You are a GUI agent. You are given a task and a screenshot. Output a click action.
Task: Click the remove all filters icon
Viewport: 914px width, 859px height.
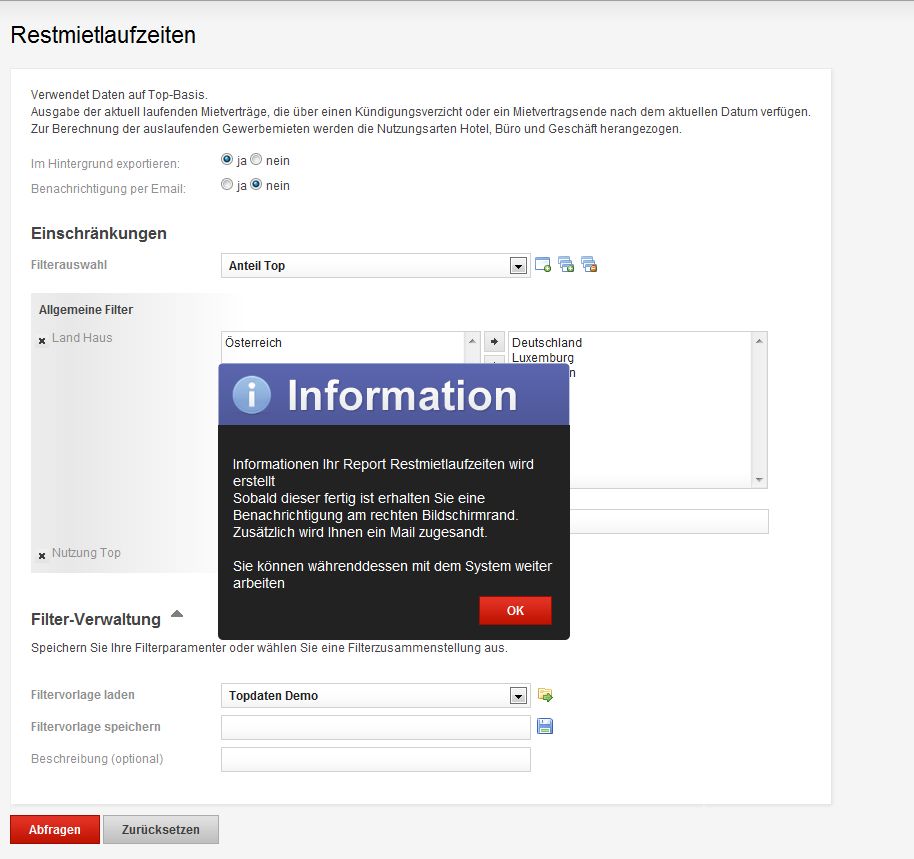coord(589,265)
